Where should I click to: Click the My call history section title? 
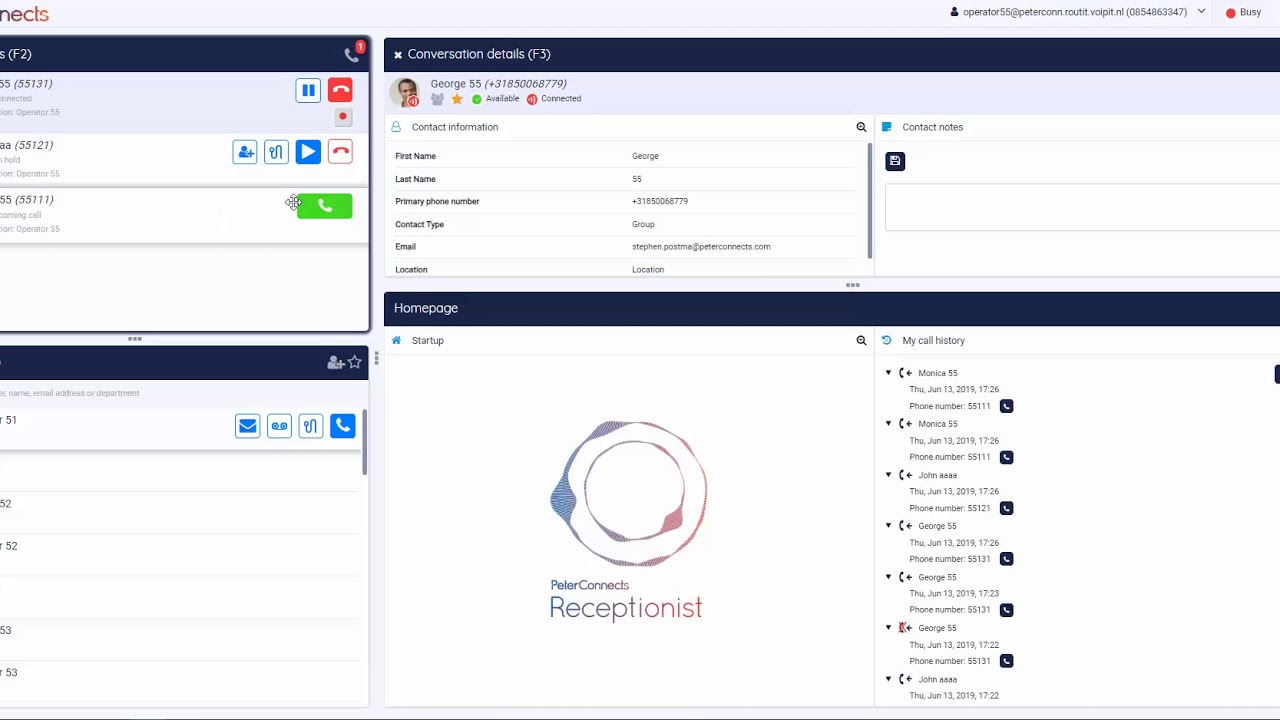[934, 341]
